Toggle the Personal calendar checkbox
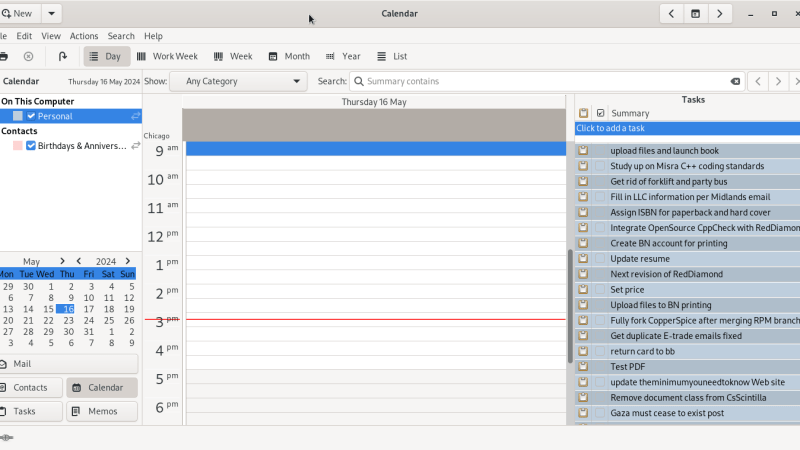Viewport: 800px width, 450px height. pos(31,116)
